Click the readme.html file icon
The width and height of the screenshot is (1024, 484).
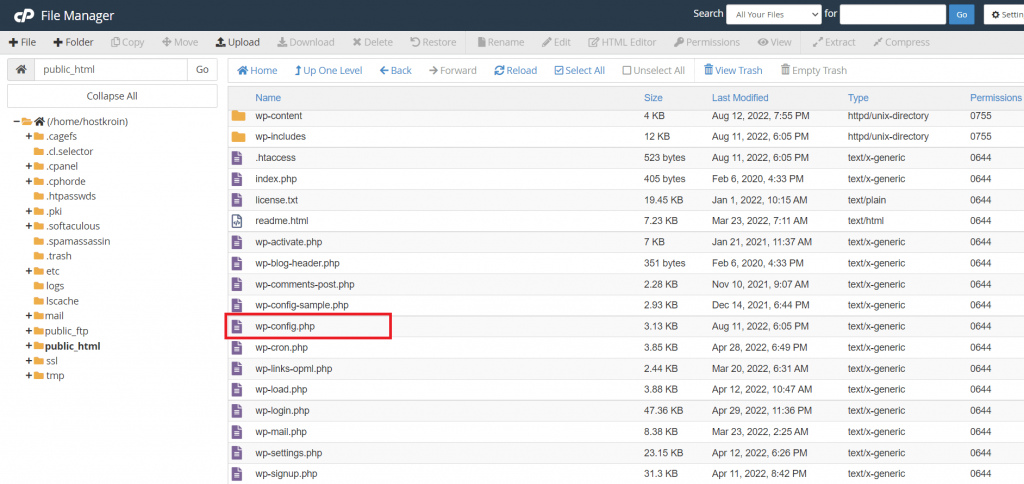pos(237,221)
